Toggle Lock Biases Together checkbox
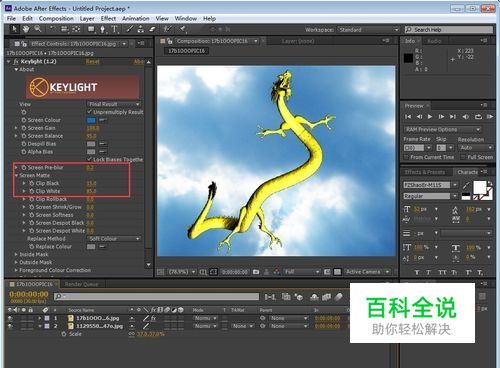This screenshot has width=500, height=368. (89, 159)
